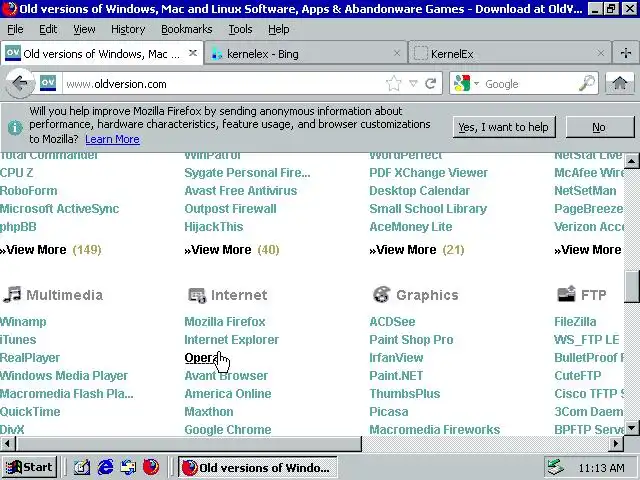The width and height of the screenshot is (640, 480).
Task: Select the Old versions of Windo... taskbar button
Action: [x=258, y=467]
